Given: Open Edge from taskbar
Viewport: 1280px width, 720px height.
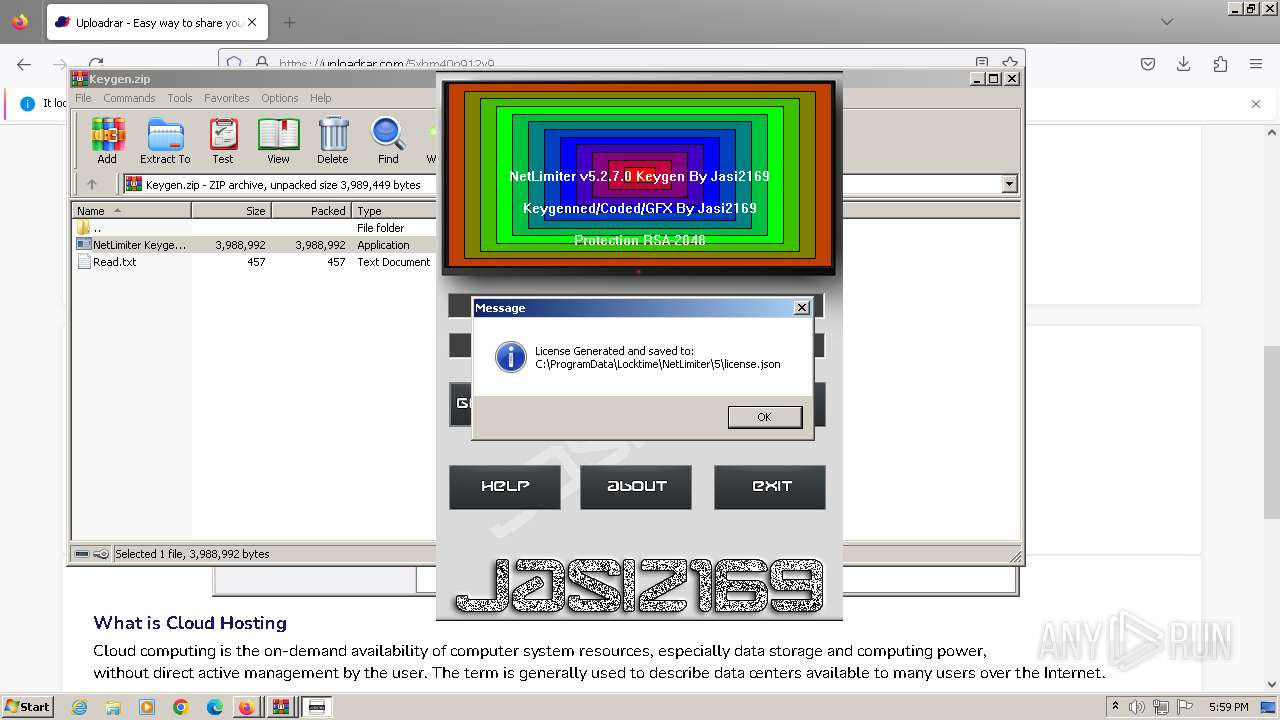Looking at the screenshot, I should click(215, 707).
